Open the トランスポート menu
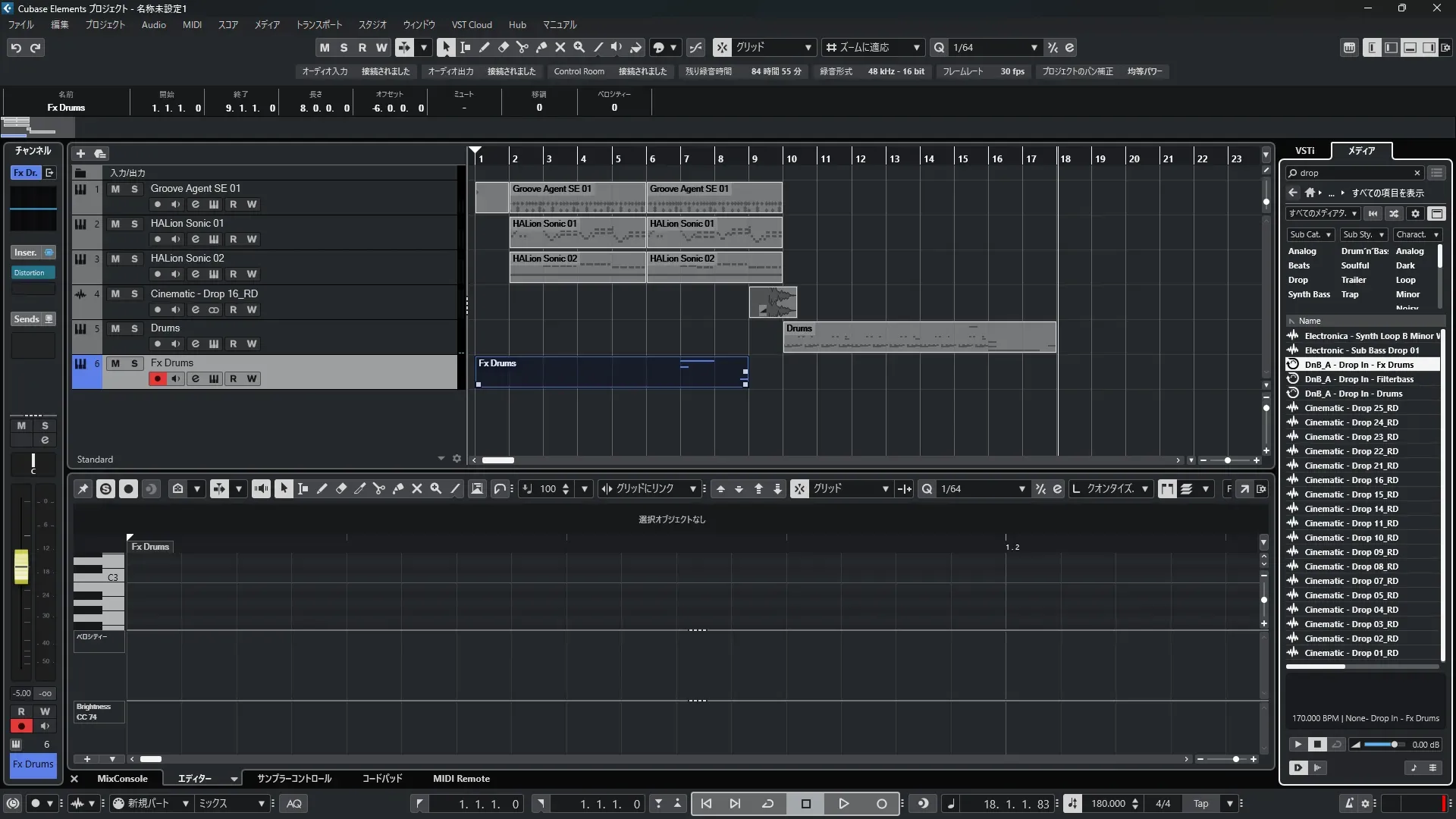Image resolution: width=1456 pixels, height=819 pixels. pos(318,24)
